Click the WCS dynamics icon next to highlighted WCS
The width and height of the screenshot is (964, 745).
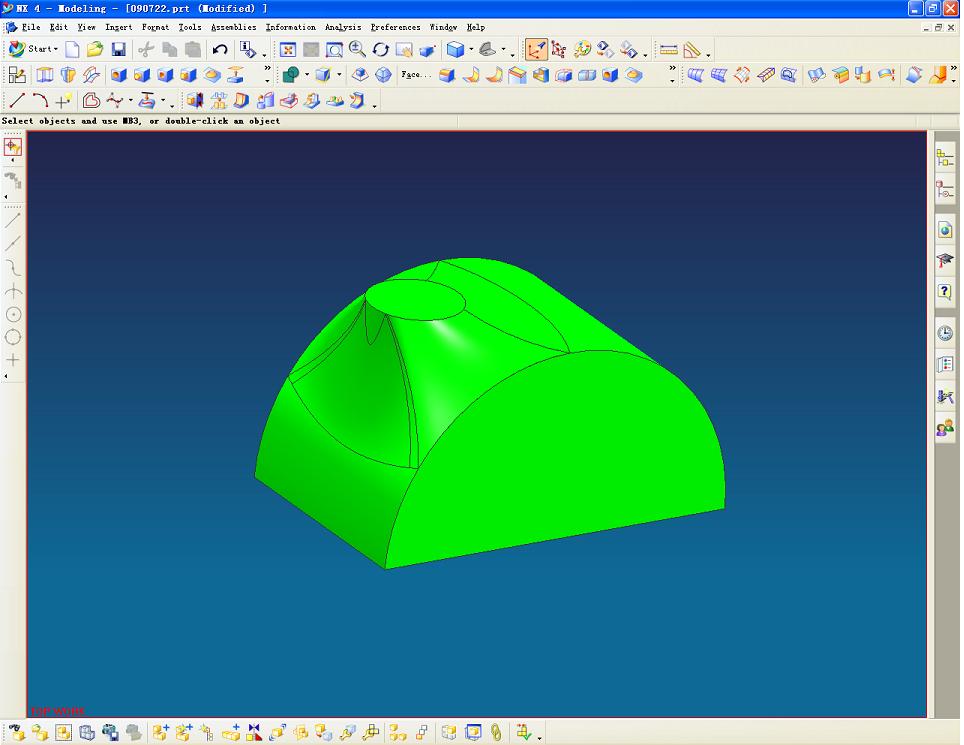(x=559, y=50)
